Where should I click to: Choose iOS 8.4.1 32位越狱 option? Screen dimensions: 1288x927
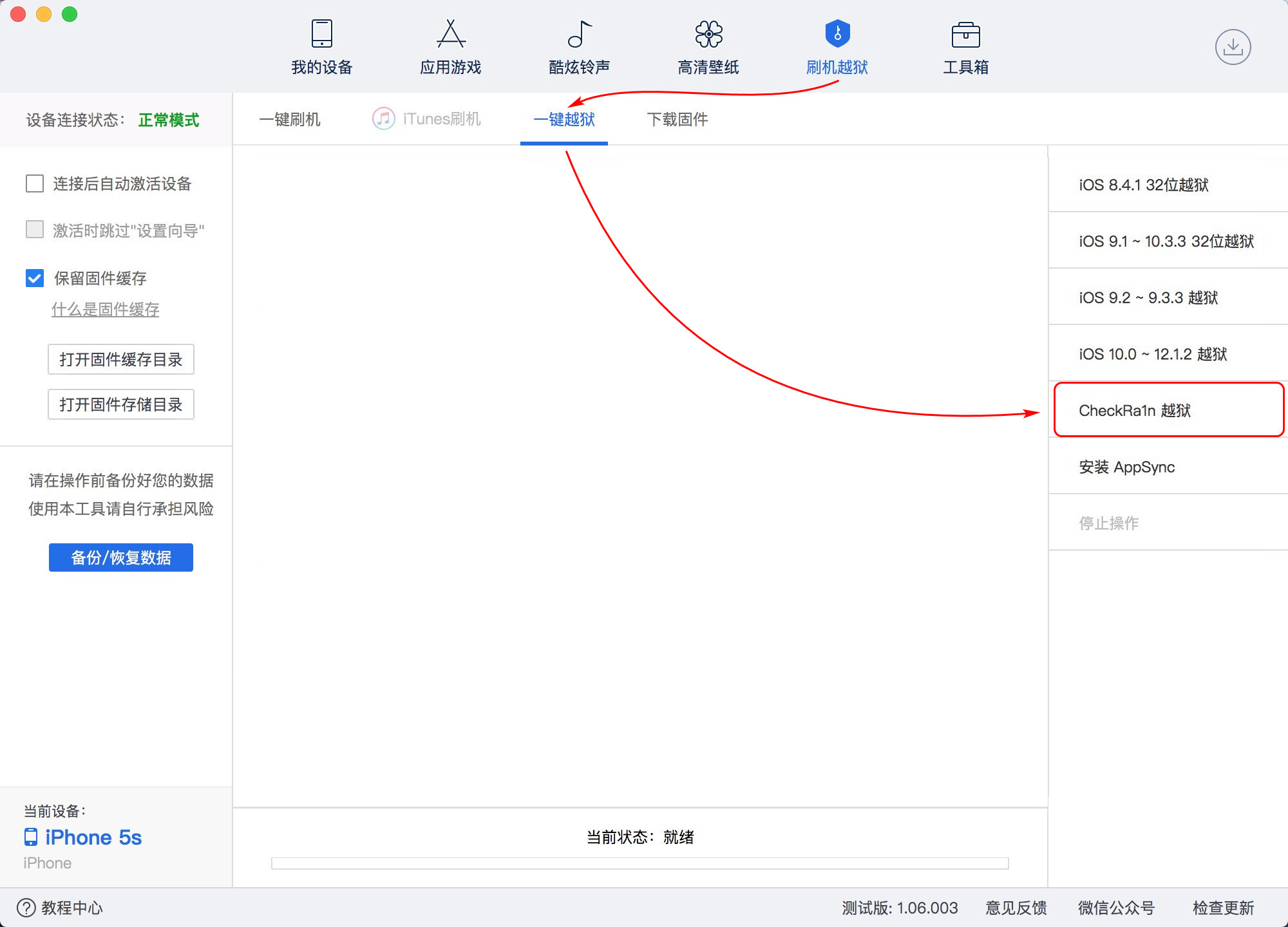tap(1168, 185)
